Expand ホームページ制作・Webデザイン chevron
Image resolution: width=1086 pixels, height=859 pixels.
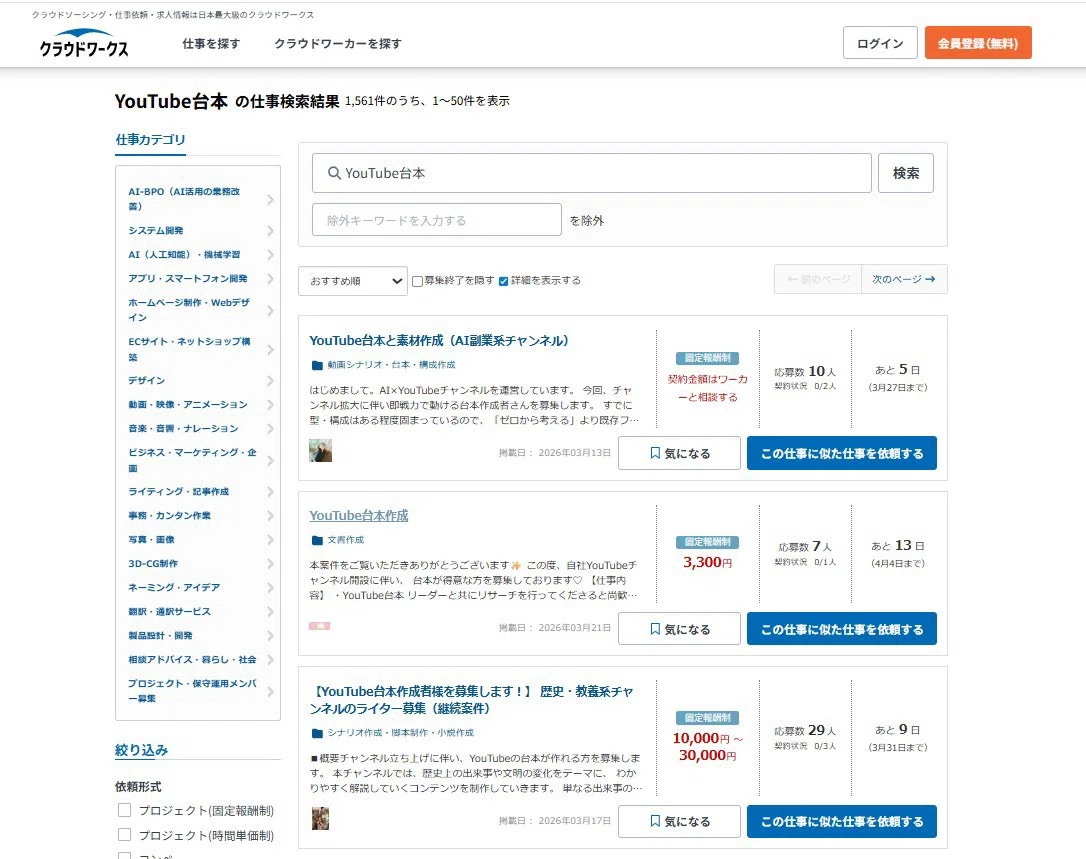pos(270,310)
